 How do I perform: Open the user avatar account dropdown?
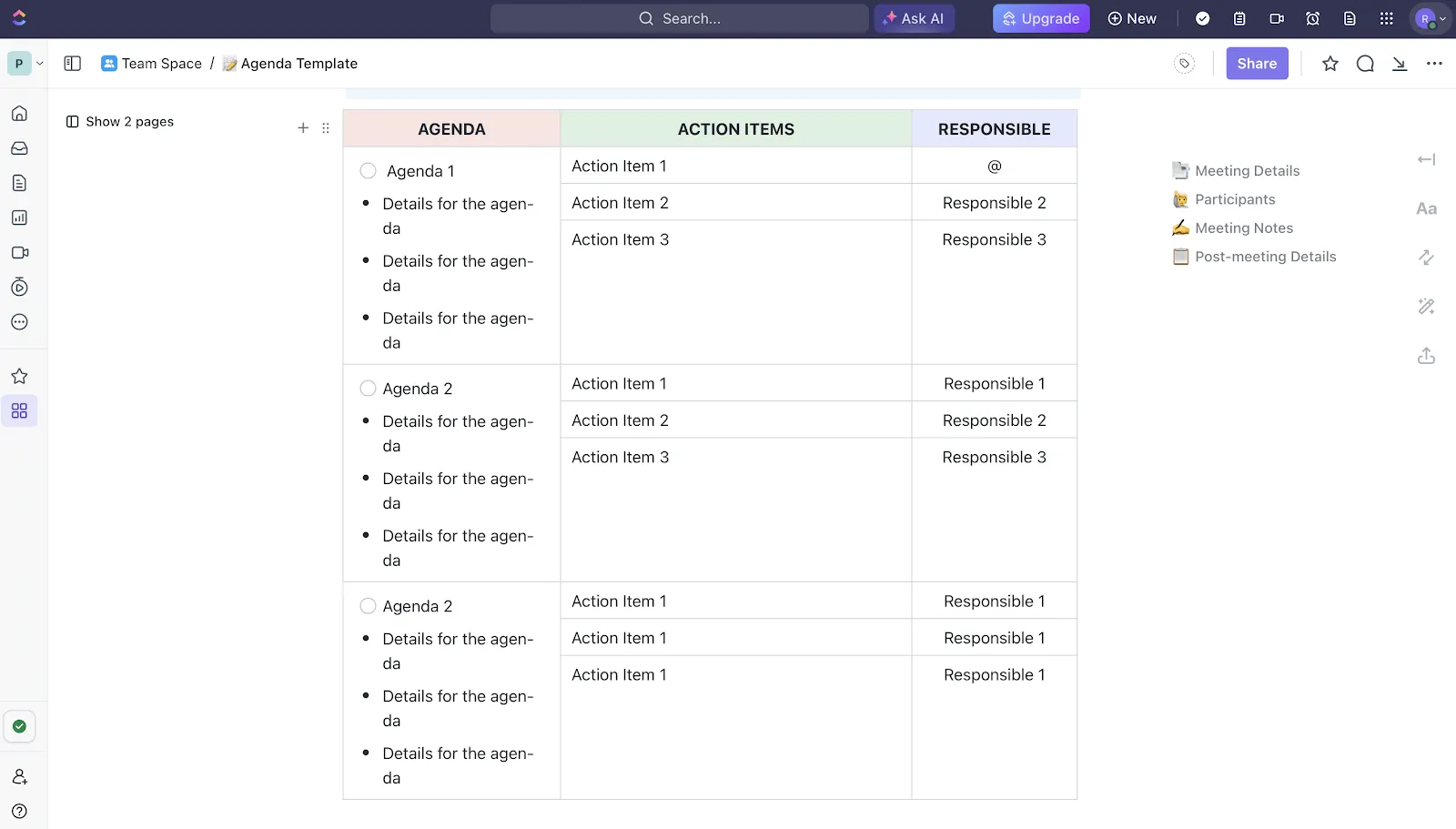coord(1430,18)
